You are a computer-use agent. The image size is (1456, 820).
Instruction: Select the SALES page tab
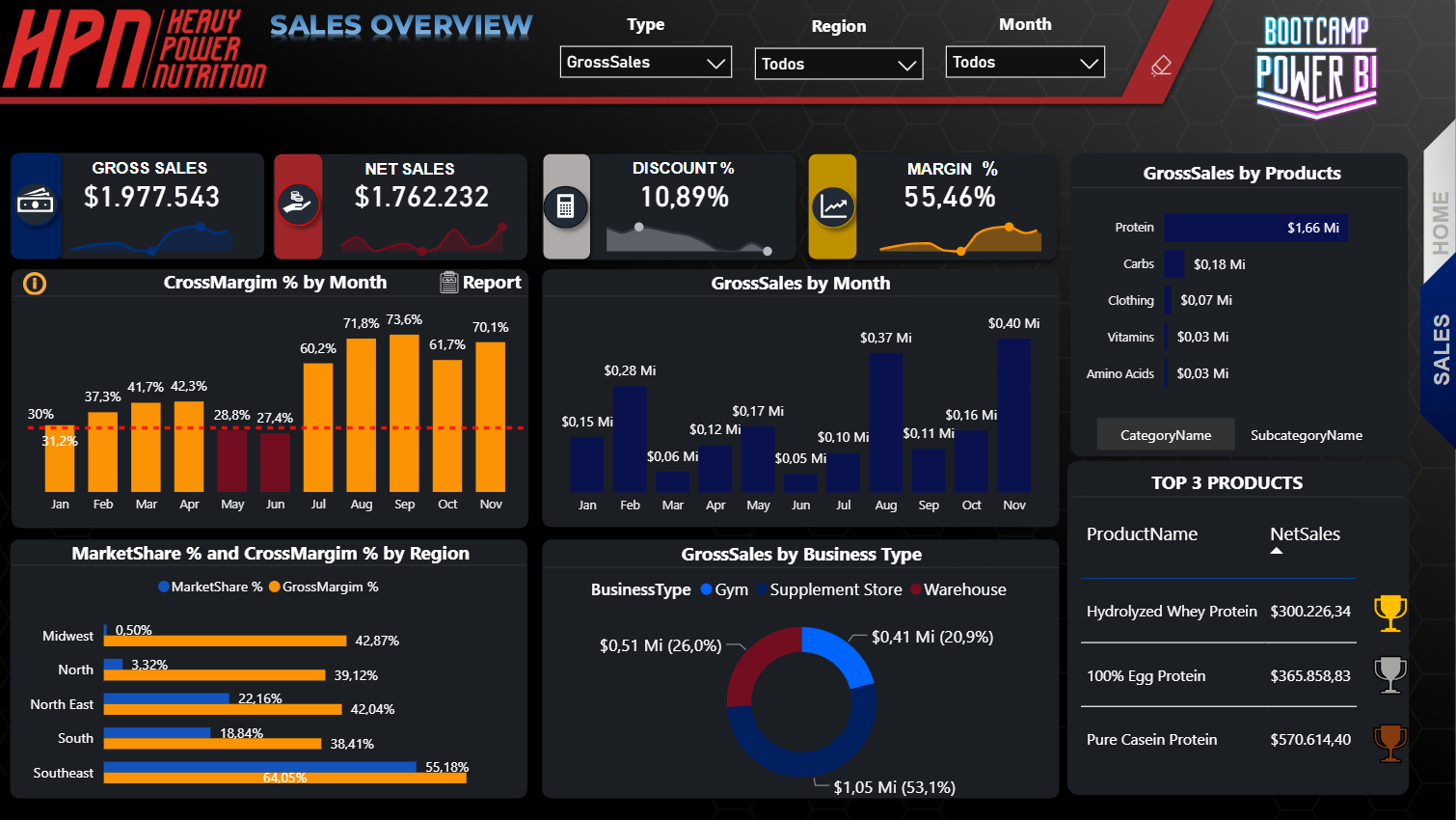pos(1440,349)
